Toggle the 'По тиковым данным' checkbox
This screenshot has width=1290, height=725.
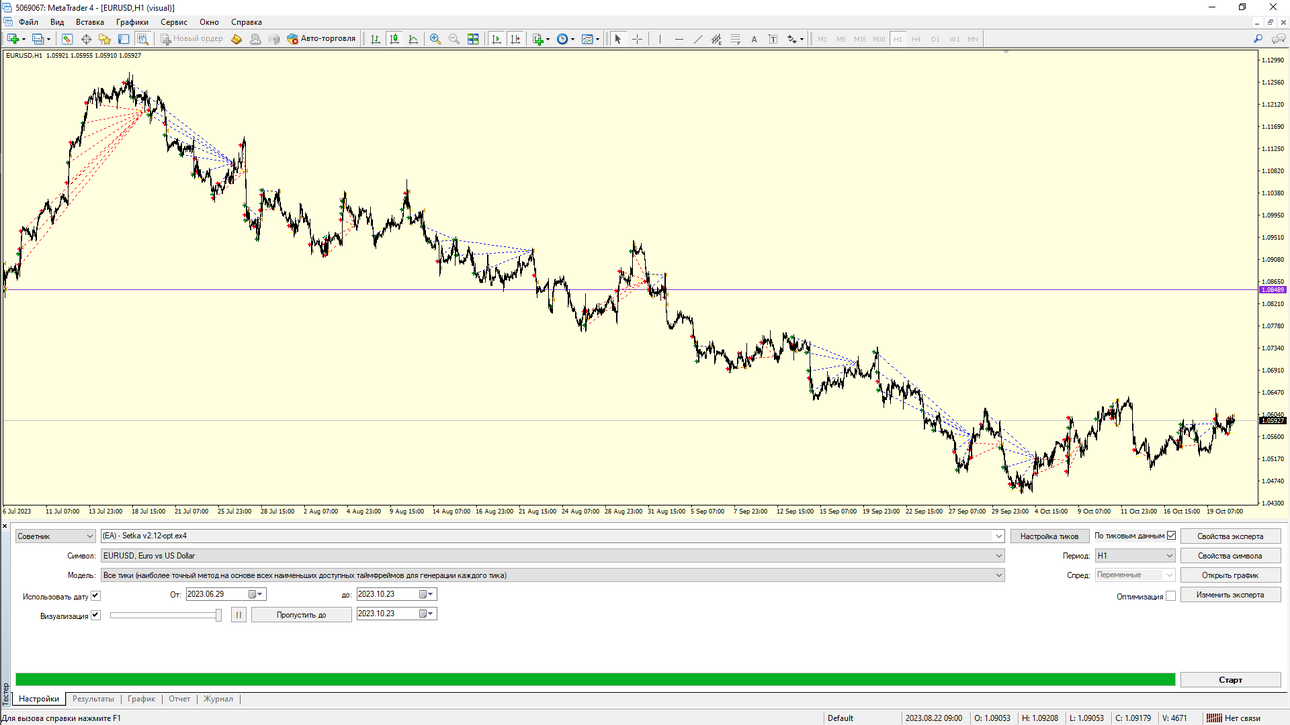(1172, 536)
